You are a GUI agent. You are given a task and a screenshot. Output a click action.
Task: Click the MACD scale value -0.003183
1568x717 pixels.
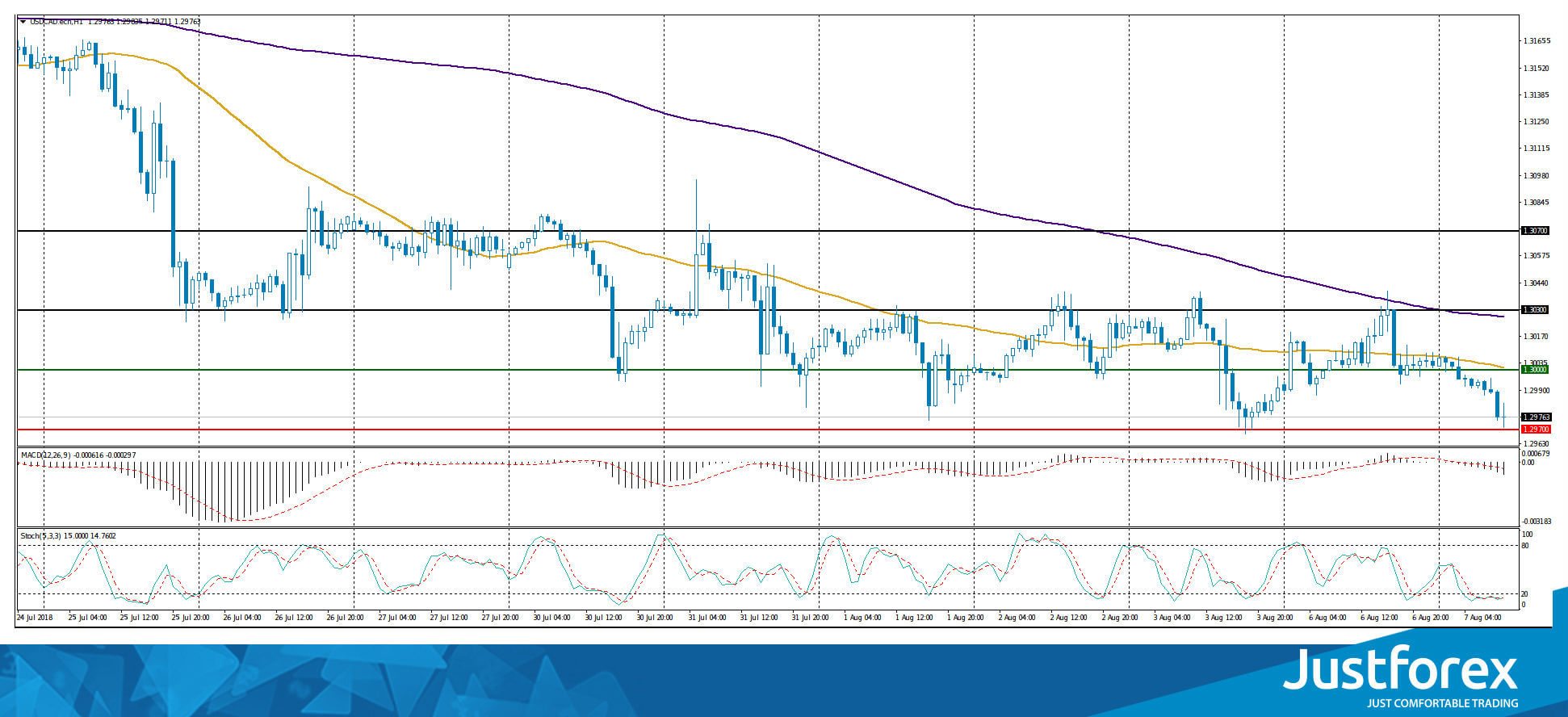[1537, 522]
